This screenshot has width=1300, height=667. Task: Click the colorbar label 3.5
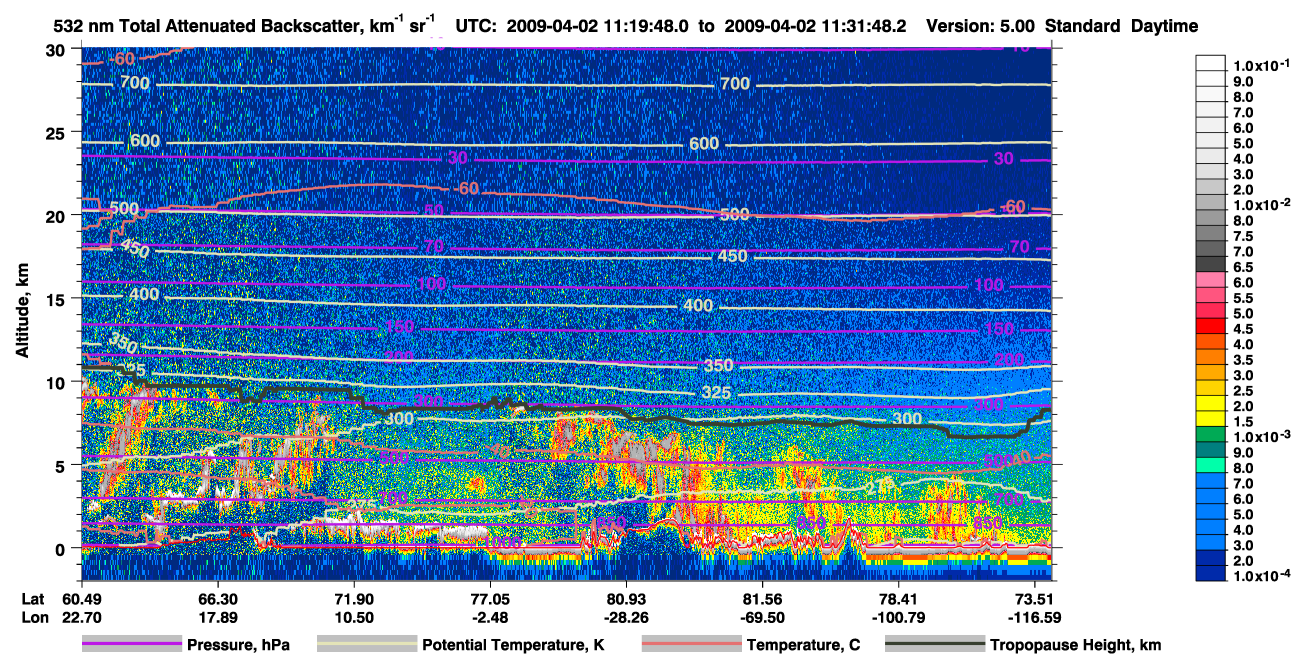(x=1244, y=360)
